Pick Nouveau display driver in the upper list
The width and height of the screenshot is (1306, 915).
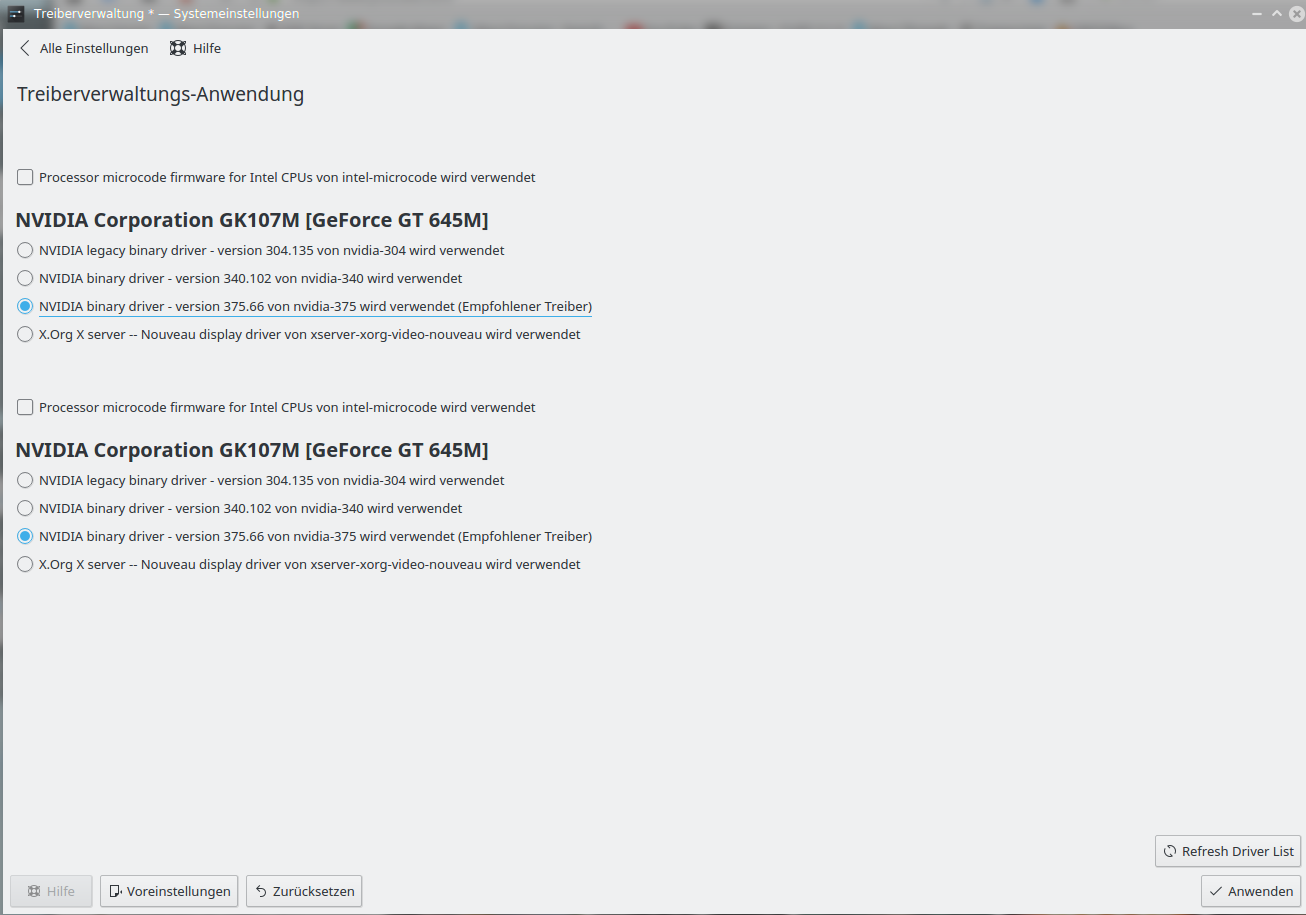click(25, 334)
